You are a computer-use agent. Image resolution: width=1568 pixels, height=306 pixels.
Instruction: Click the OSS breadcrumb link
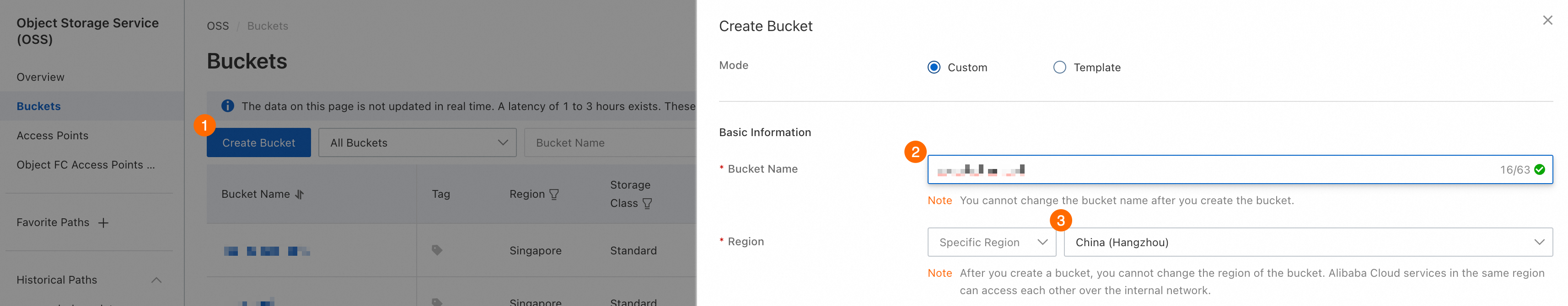217,26
